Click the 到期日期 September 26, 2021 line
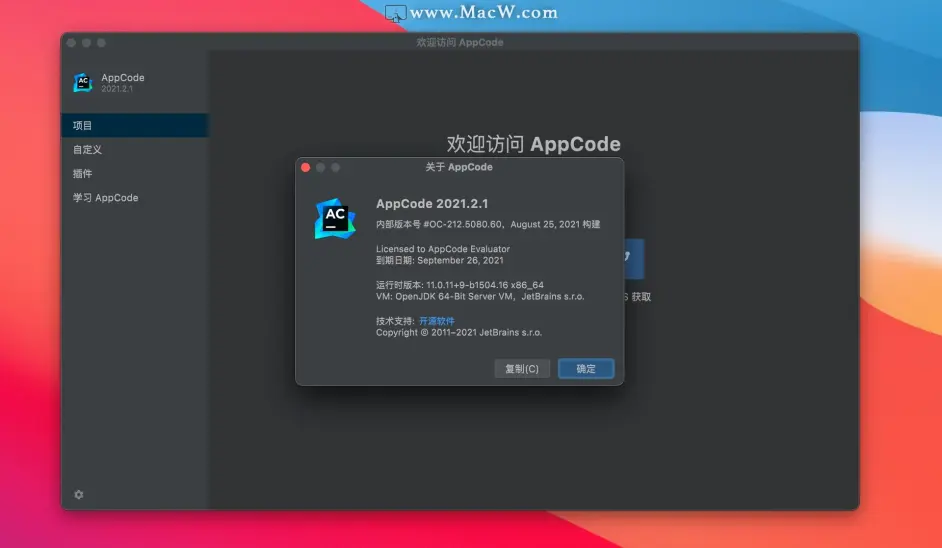This screenshot has height=548, width=942. (440, 260)
